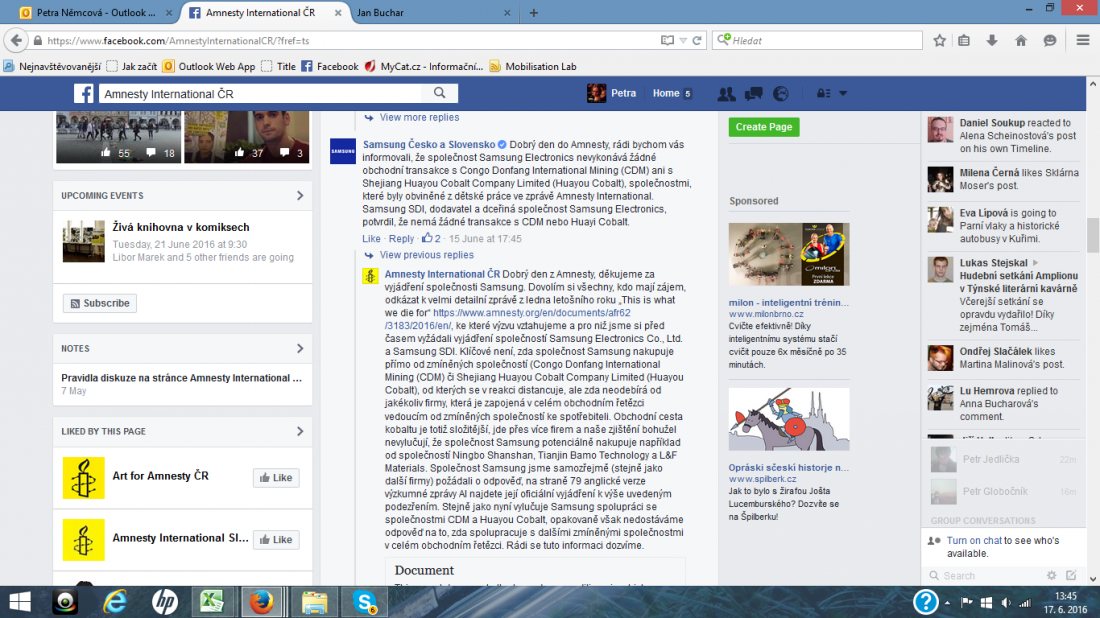Open Facebook privacy shortcuts icon

824,93
